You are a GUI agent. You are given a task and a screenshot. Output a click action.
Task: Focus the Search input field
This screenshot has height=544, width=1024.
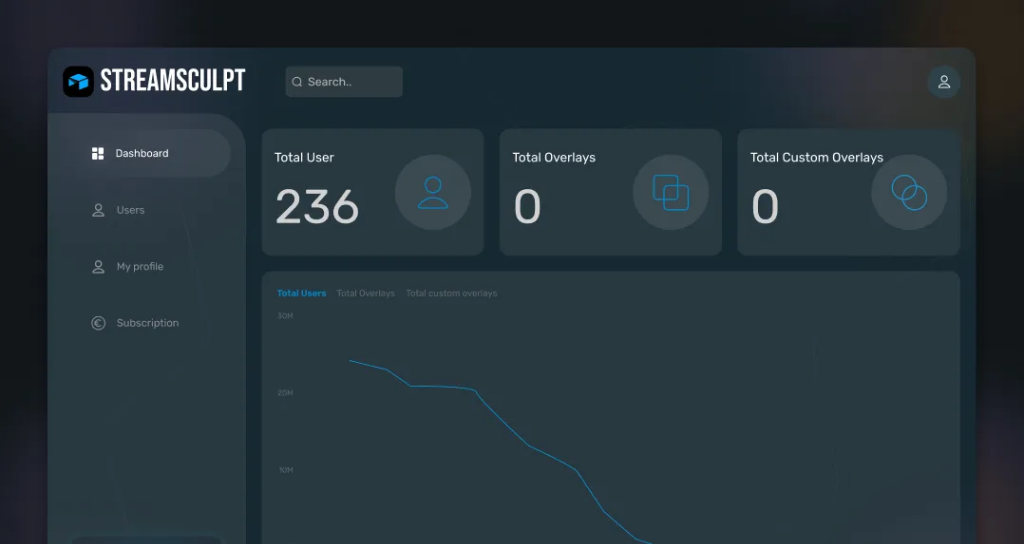344,82
